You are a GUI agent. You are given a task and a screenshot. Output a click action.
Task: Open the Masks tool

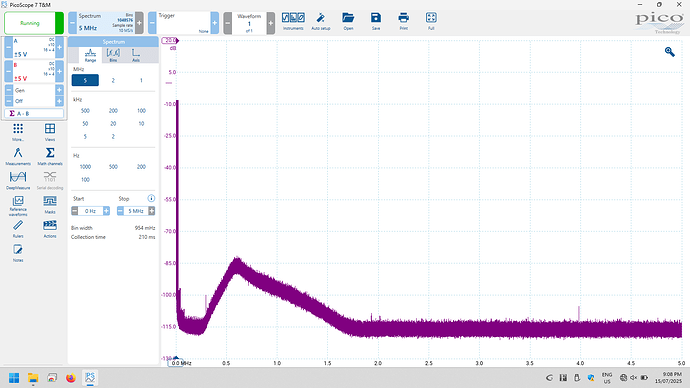pyautogui.click(x=50, y=205)
